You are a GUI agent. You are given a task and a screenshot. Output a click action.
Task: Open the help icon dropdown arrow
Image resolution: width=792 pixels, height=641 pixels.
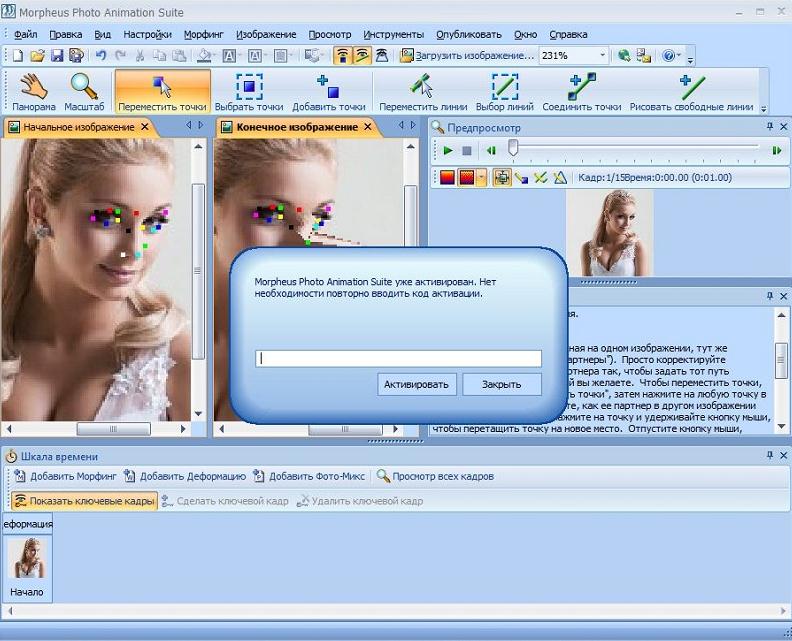[679, 56]
